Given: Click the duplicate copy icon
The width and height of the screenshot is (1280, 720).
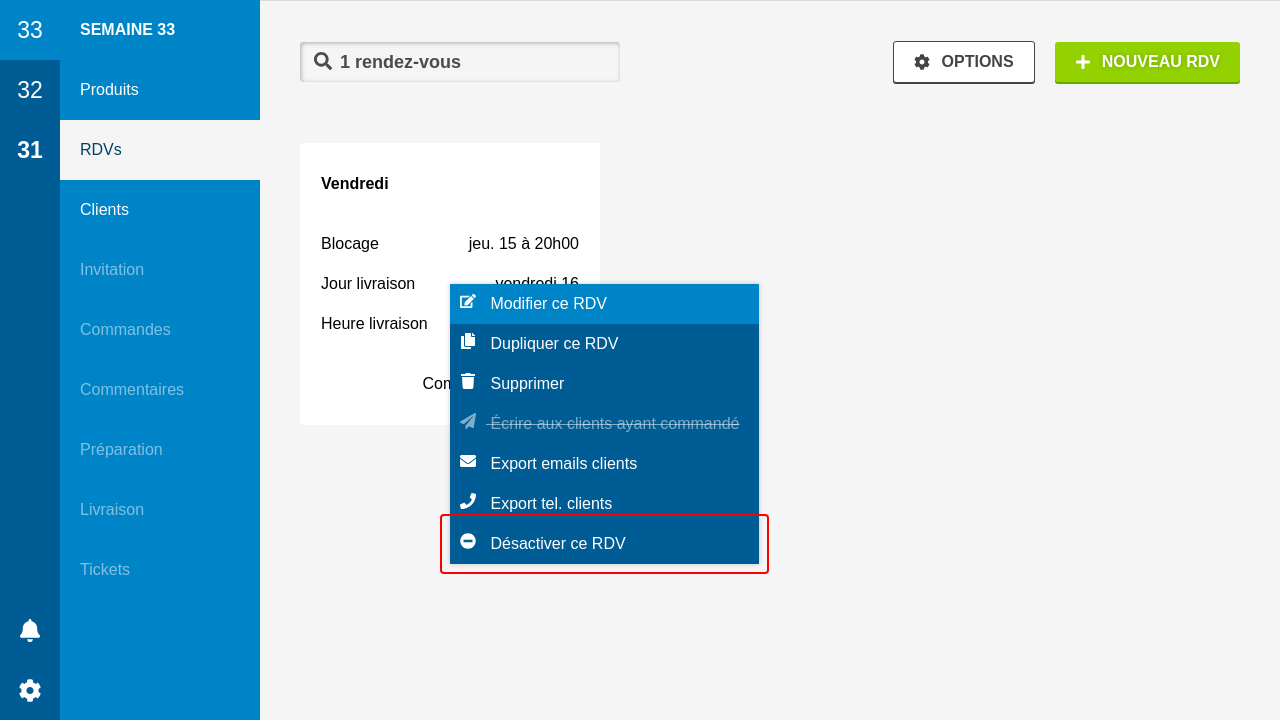Looking at the screenshot, I should (x=468, y=342).
